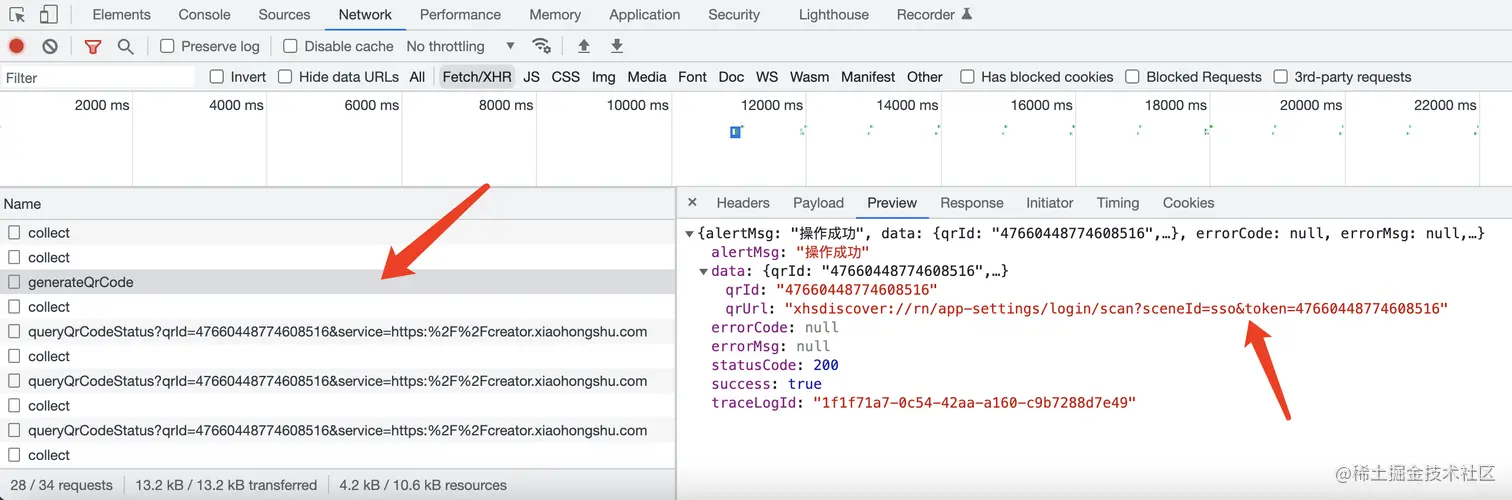
Task: Filter requests by Fetch/XHR
Action: click(477, 77)
